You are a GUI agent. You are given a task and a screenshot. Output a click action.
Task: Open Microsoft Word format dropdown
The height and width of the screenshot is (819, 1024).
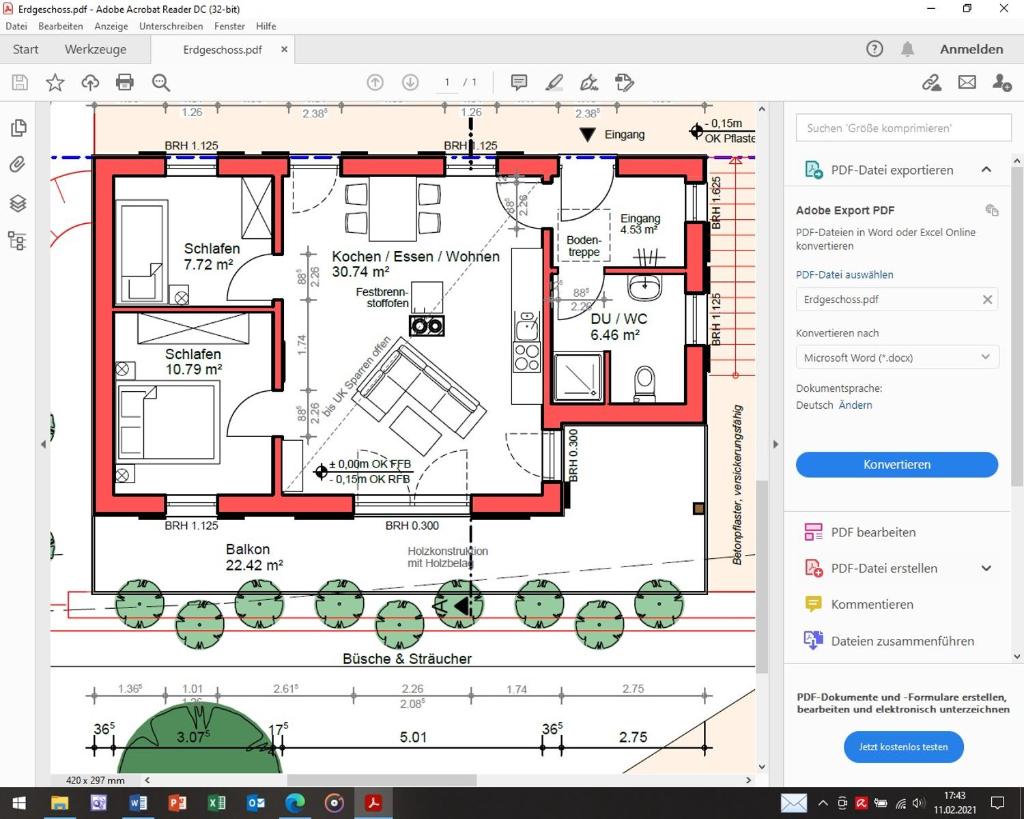click(897, 357)
